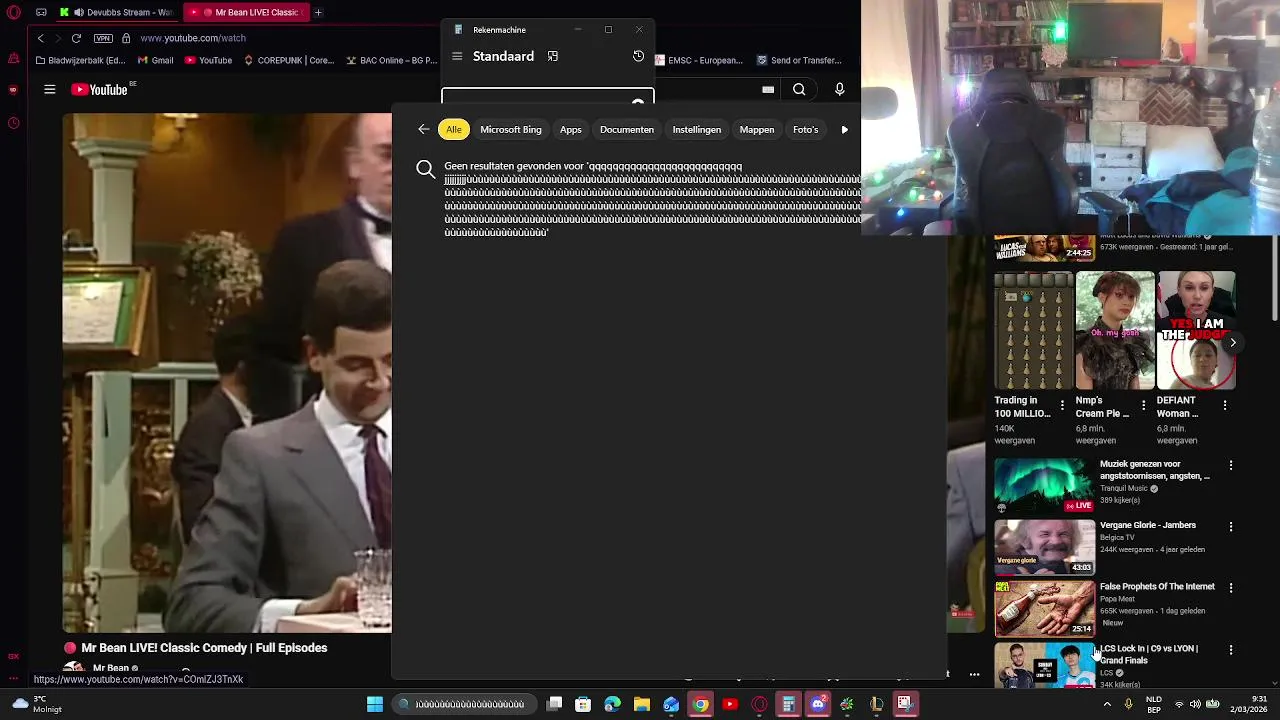Select the Foto's search filter
Image resolution: width=1280 pixels, height=720 pixels.
pyautogui.click(x=805, y=129)
